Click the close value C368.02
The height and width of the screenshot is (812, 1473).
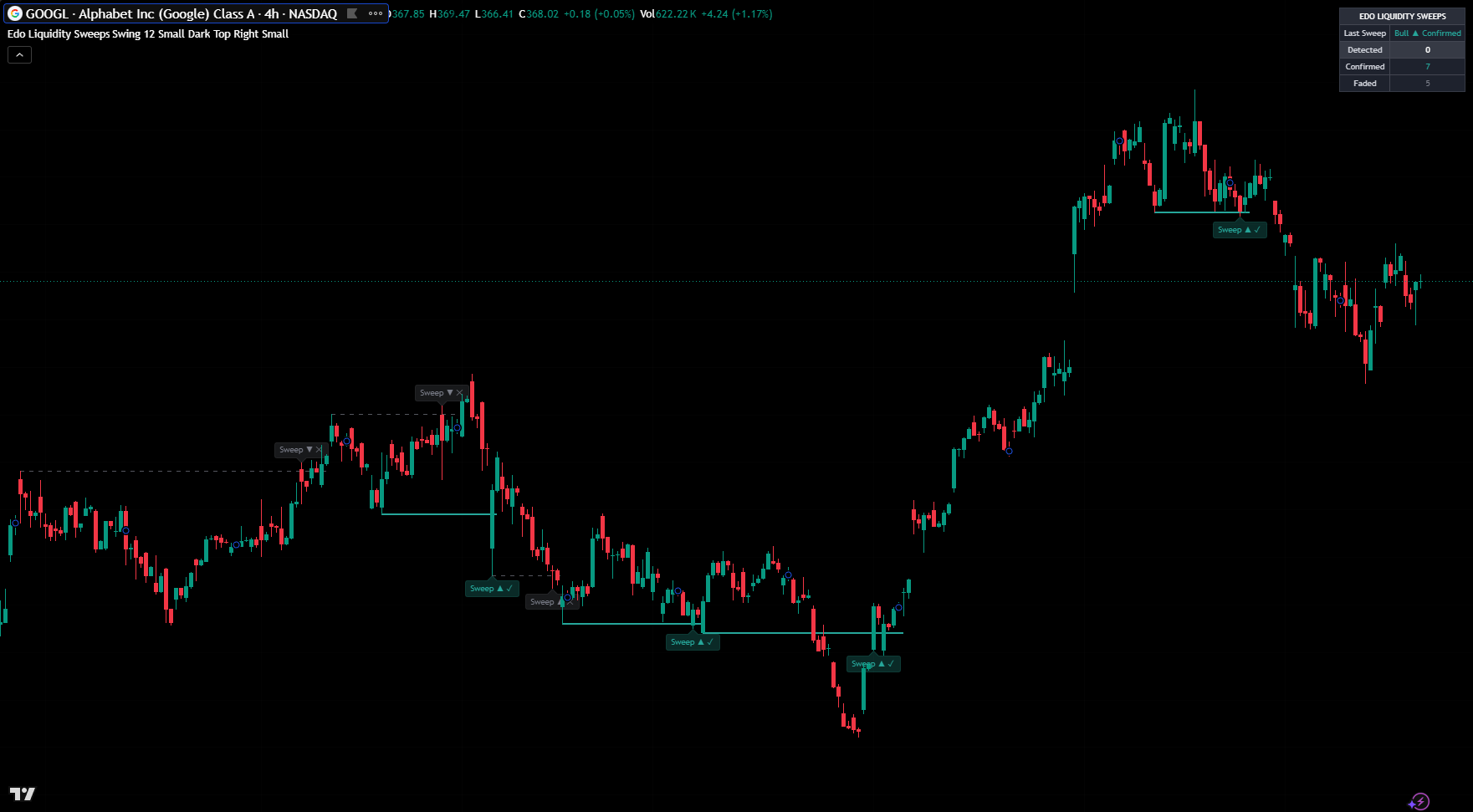(x=539, y=14)
